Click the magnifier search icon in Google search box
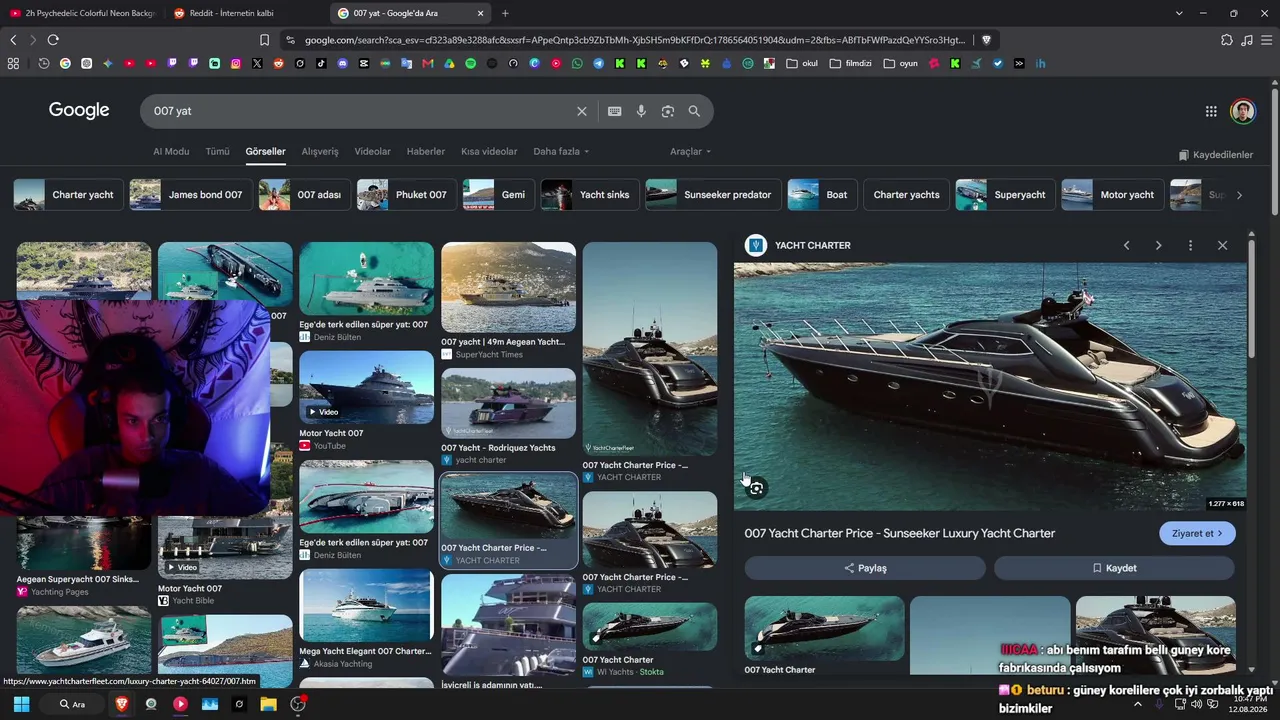The height and width of the screenshot is (720, 1280). (694, 111)
